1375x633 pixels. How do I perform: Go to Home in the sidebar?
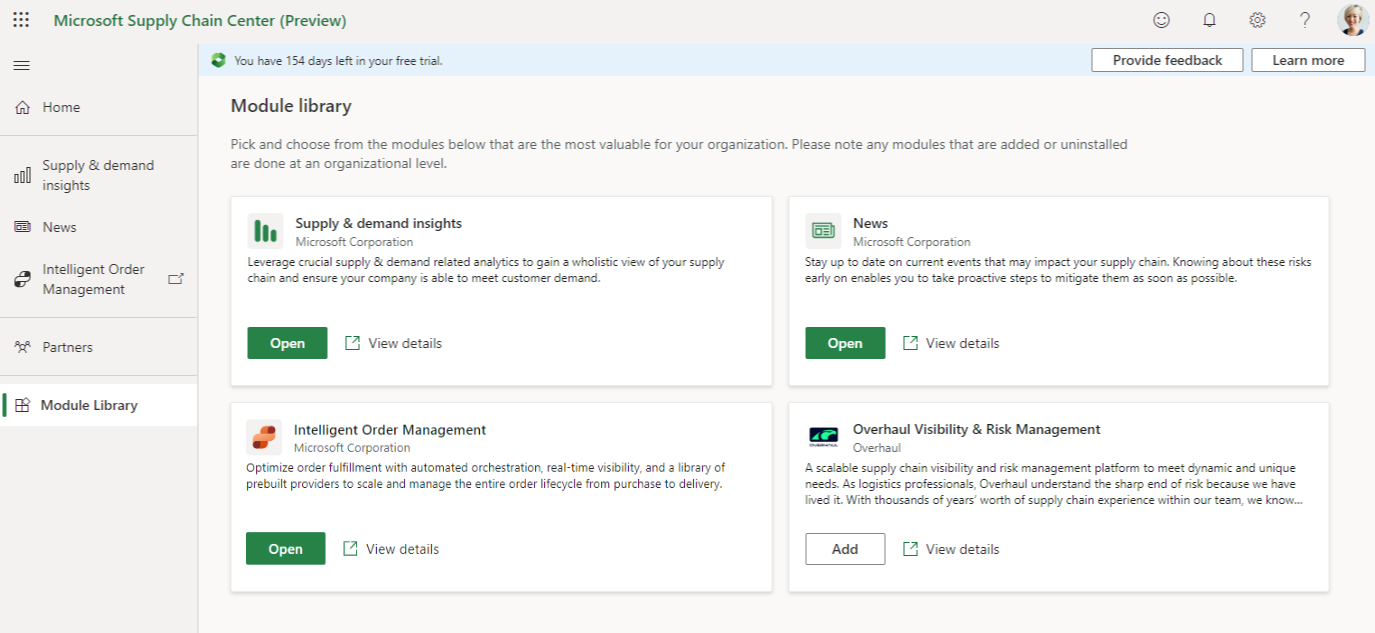[98, 107]
